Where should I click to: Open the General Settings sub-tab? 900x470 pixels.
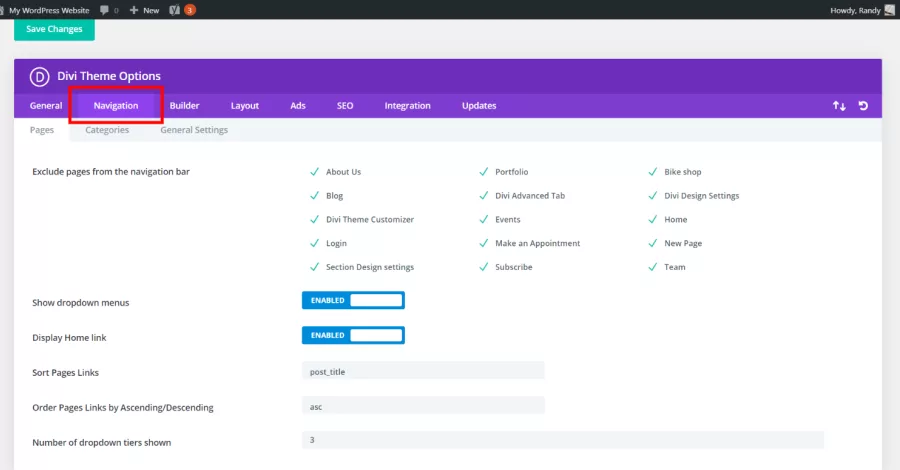coord(194,130)
